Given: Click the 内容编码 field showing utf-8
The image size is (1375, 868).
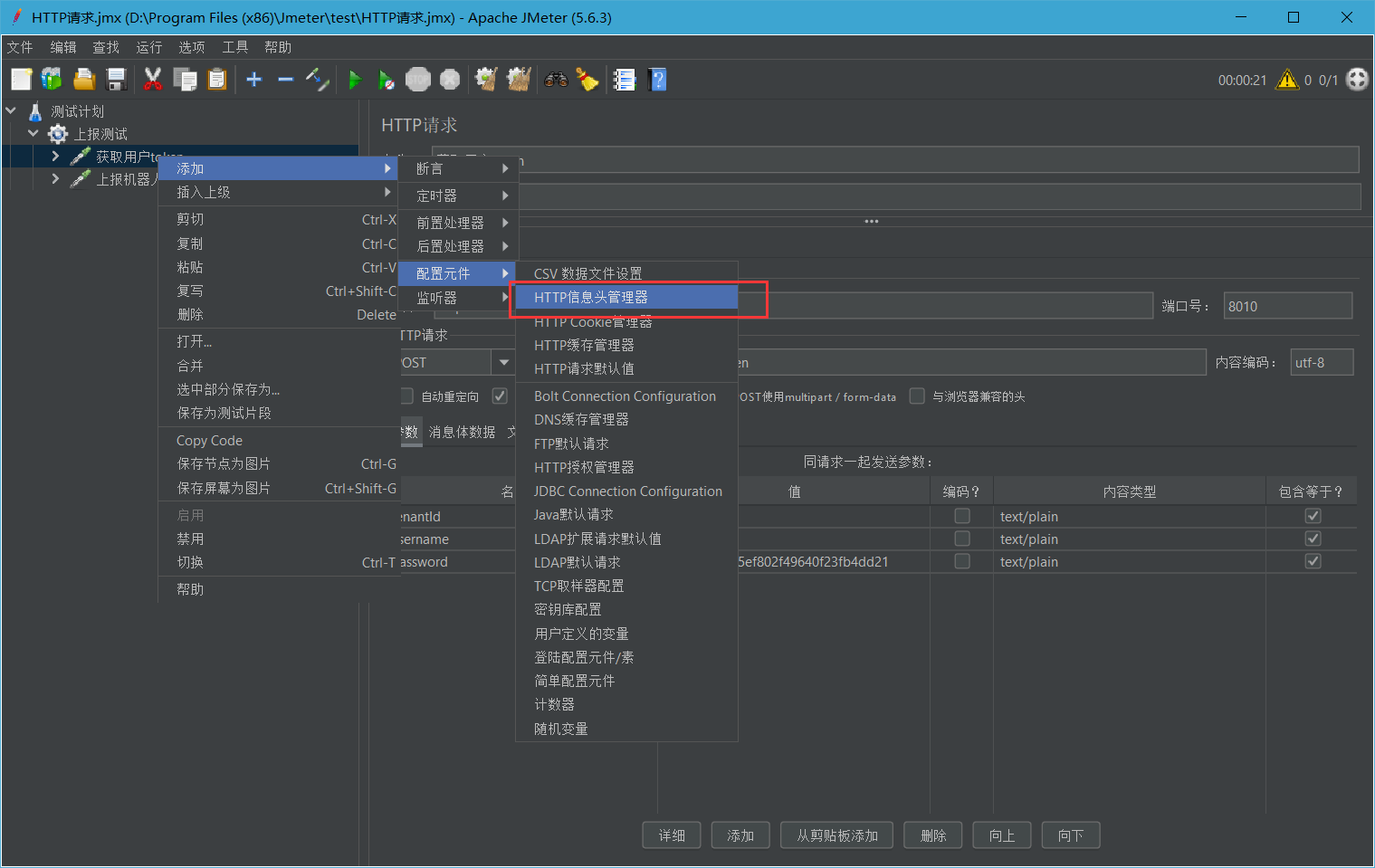Looking at the screenshot, I should (x=1322, y=362).
